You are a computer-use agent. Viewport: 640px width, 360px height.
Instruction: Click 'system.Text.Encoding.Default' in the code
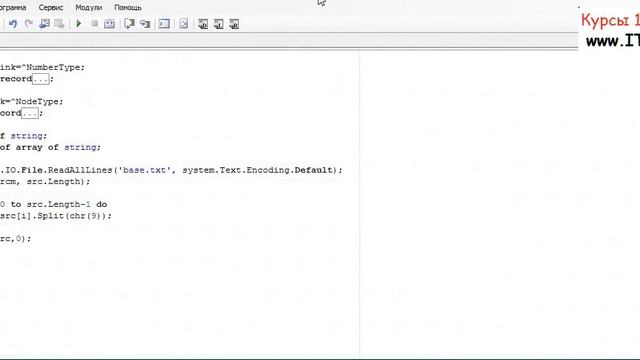click(x=258, y=170)
